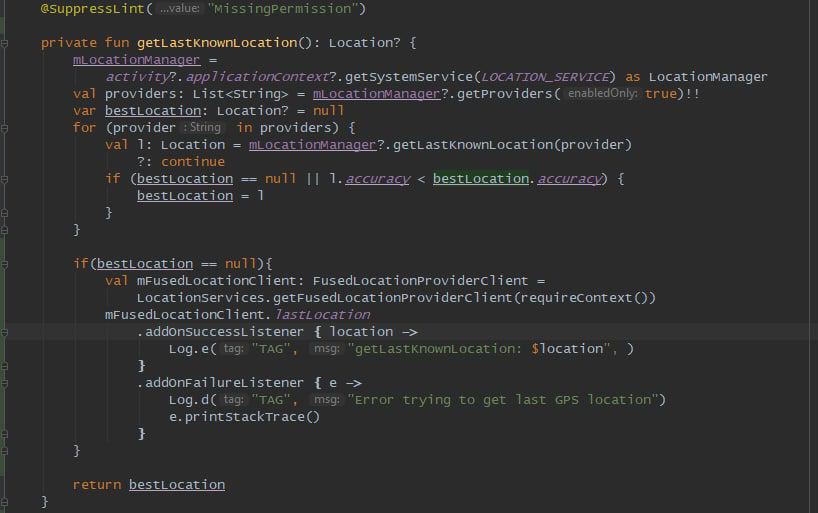Click the @SuppressLint annotation

(92, 9)
